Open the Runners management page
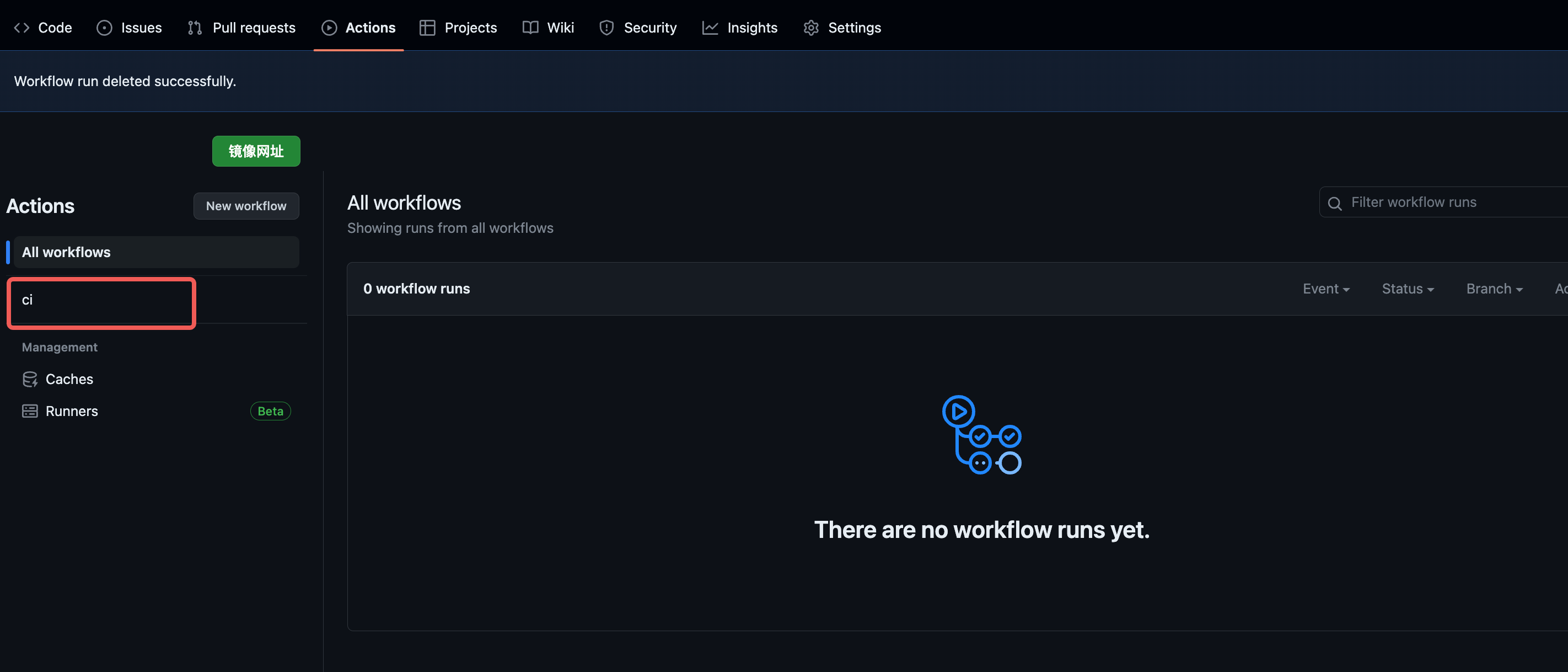Image resolution: width=1568 pixels, height=672 pixels. [x=72, y=411]
